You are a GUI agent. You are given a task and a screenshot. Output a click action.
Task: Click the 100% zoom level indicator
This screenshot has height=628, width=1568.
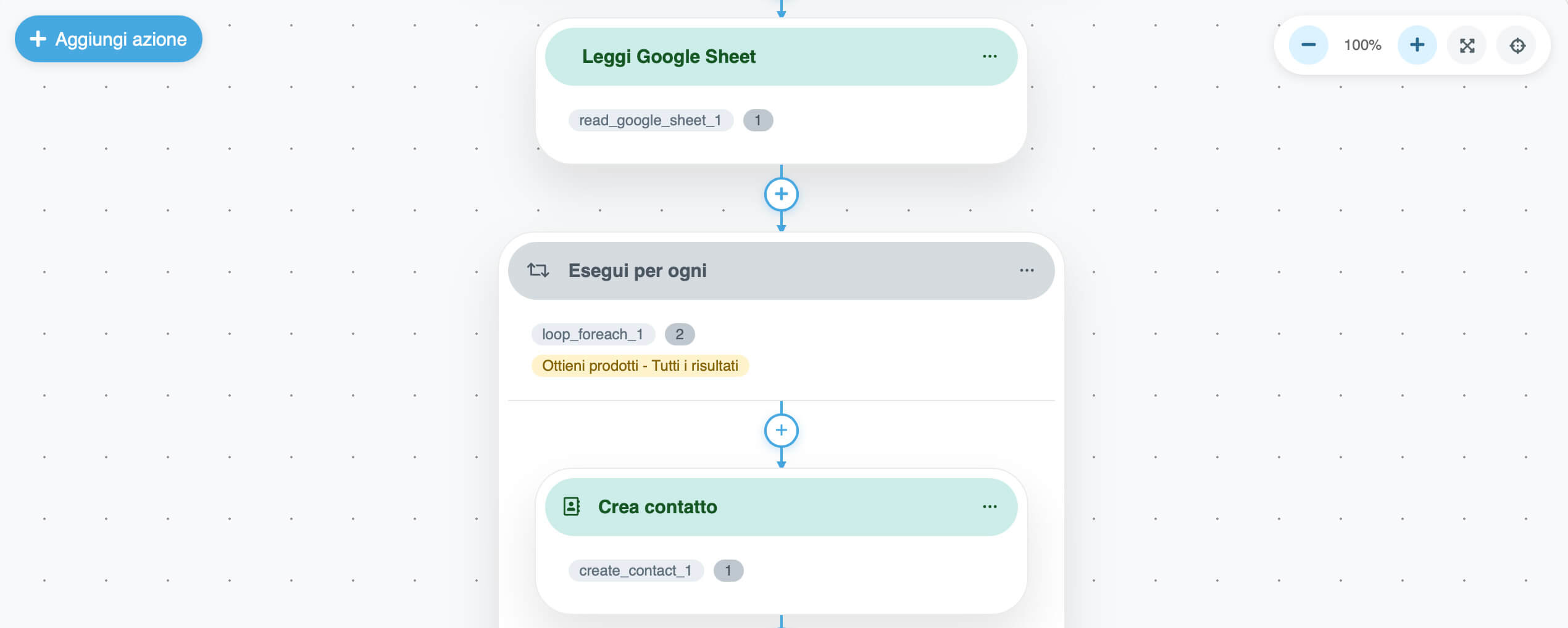pos(1362,45)
